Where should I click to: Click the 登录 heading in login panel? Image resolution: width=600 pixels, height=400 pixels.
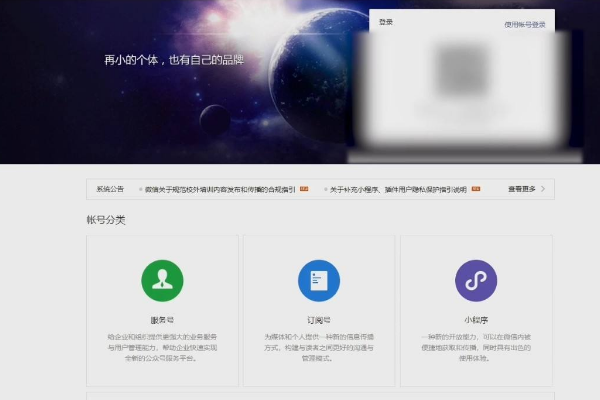click(x=386, y=23)
